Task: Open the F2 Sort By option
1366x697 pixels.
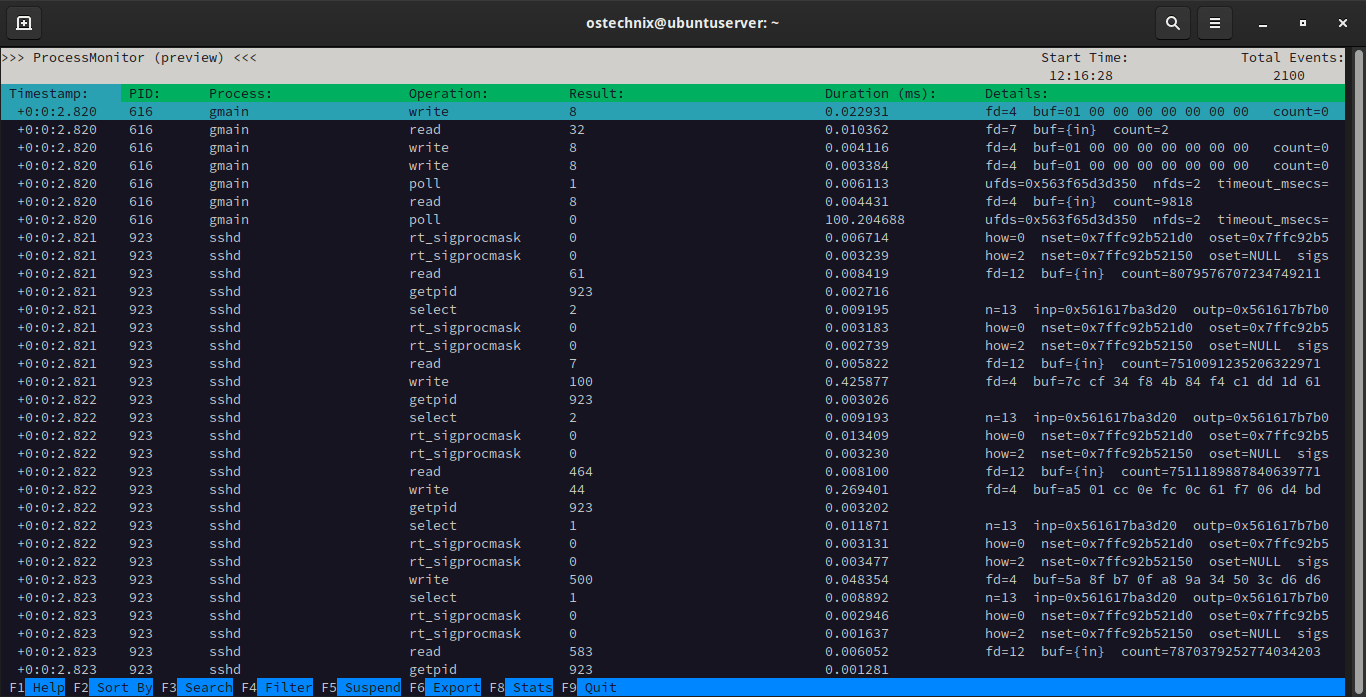Action: pyautogui.click(x=124, y=687)
